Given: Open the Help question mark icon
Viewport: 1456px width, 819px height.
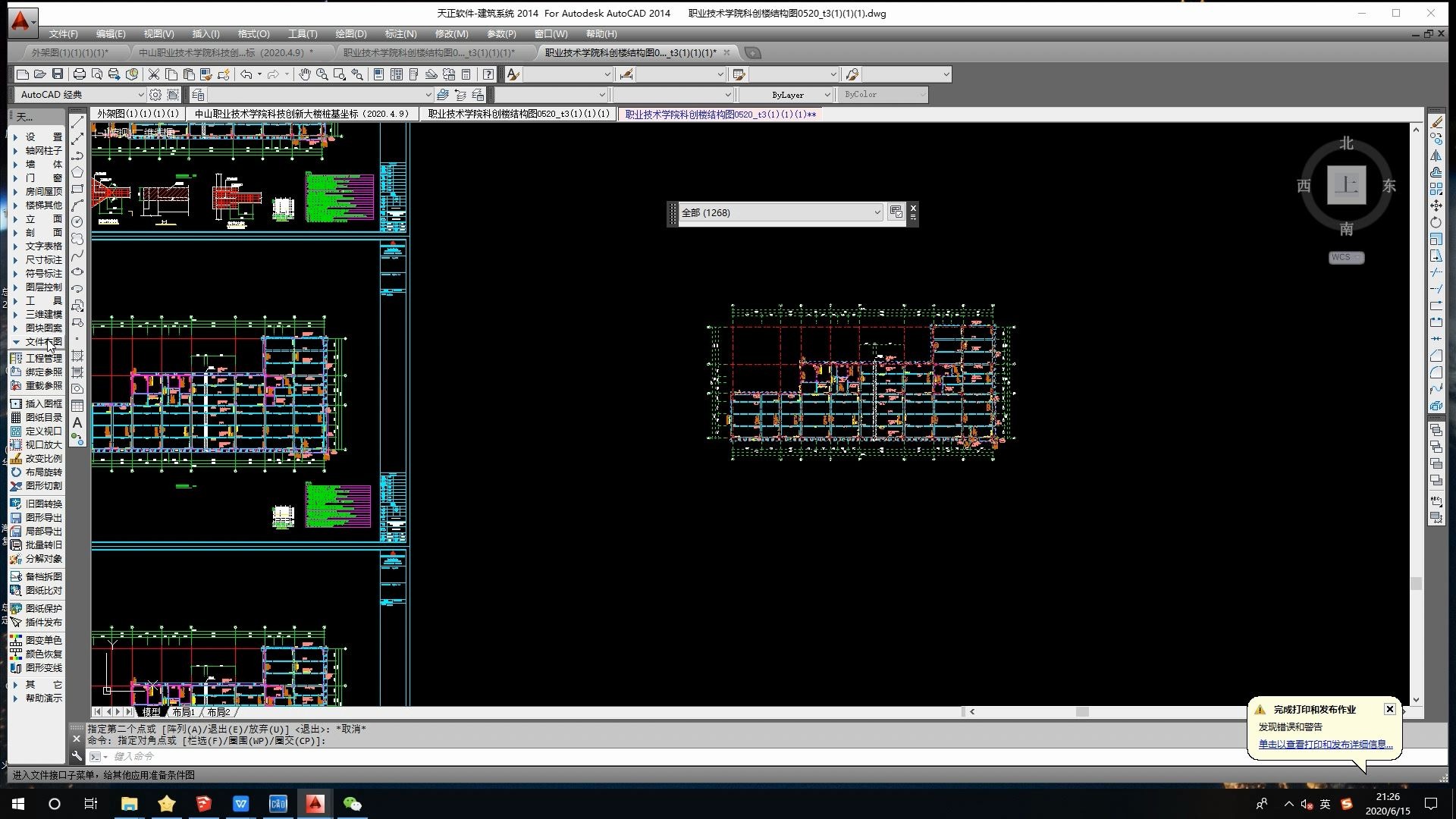Looking at the screenshot, I should tap(488, 74).
